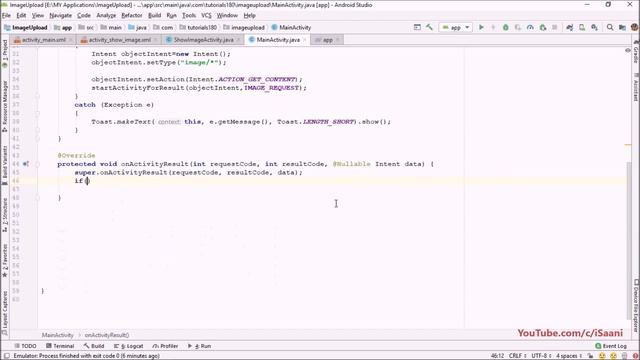The image size is (640, 360).
Task: Change UTF-8 file encoding
Action: [541, 356]
